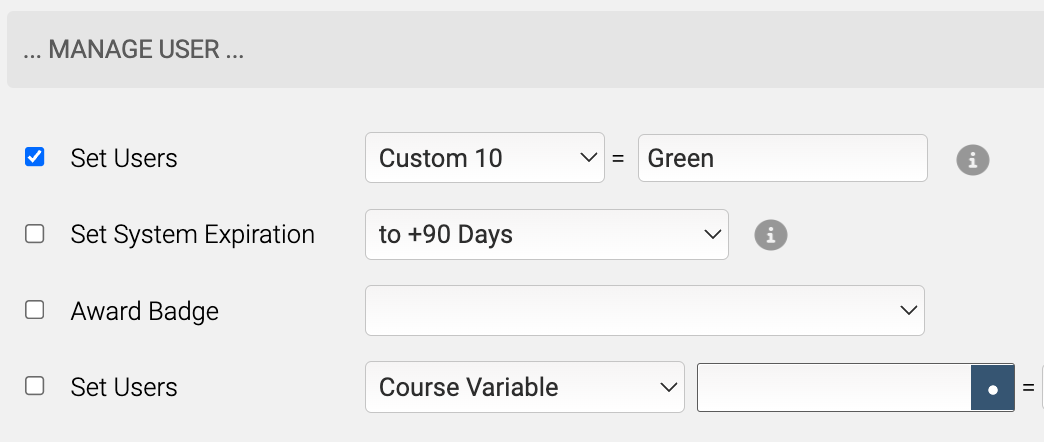Click the Award Badge label
This screenshot has width=1044, height=442.
[144, 311]
